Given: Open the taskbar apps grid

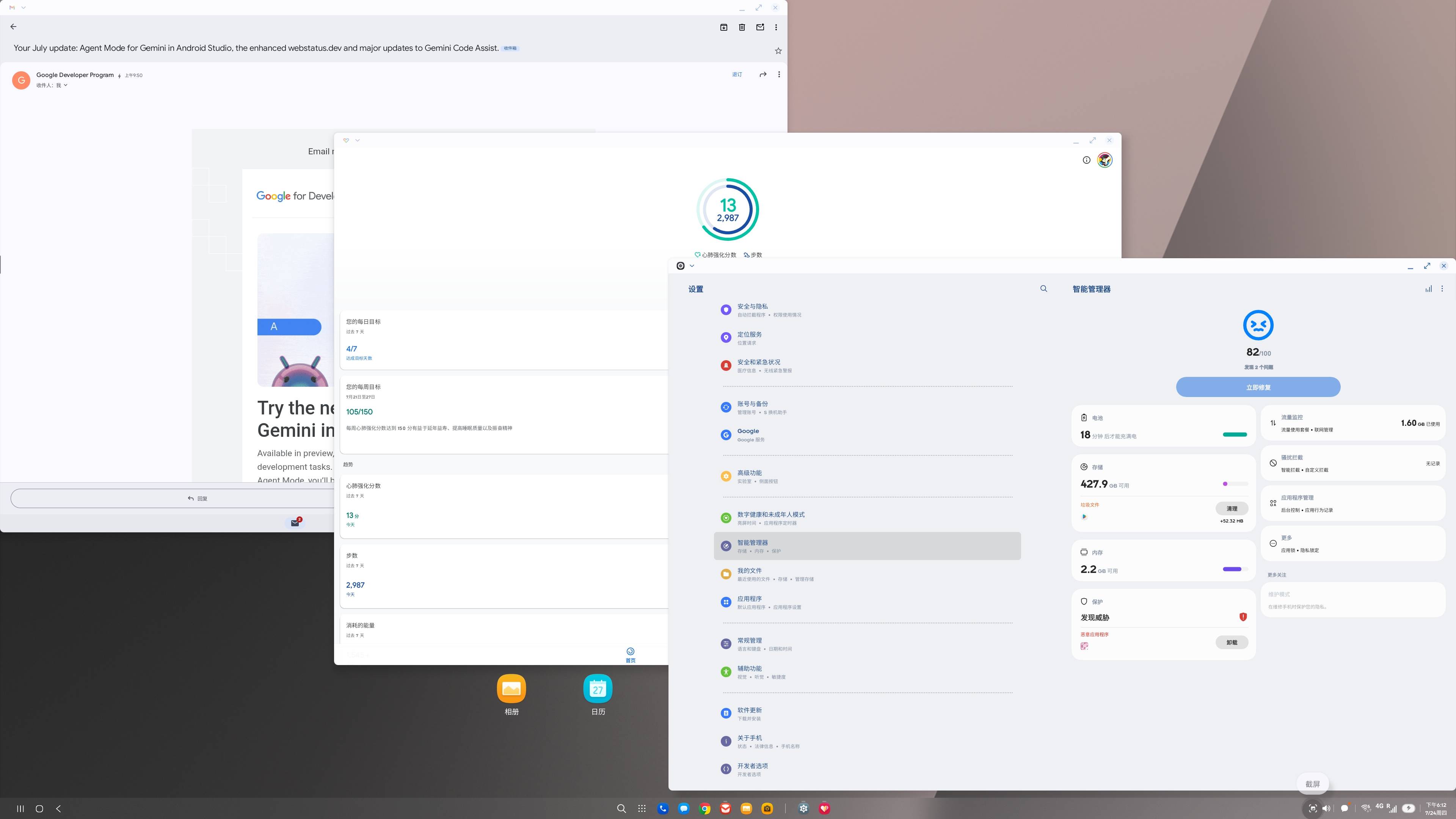Looking at the screenshot, I should pos(642,809).
